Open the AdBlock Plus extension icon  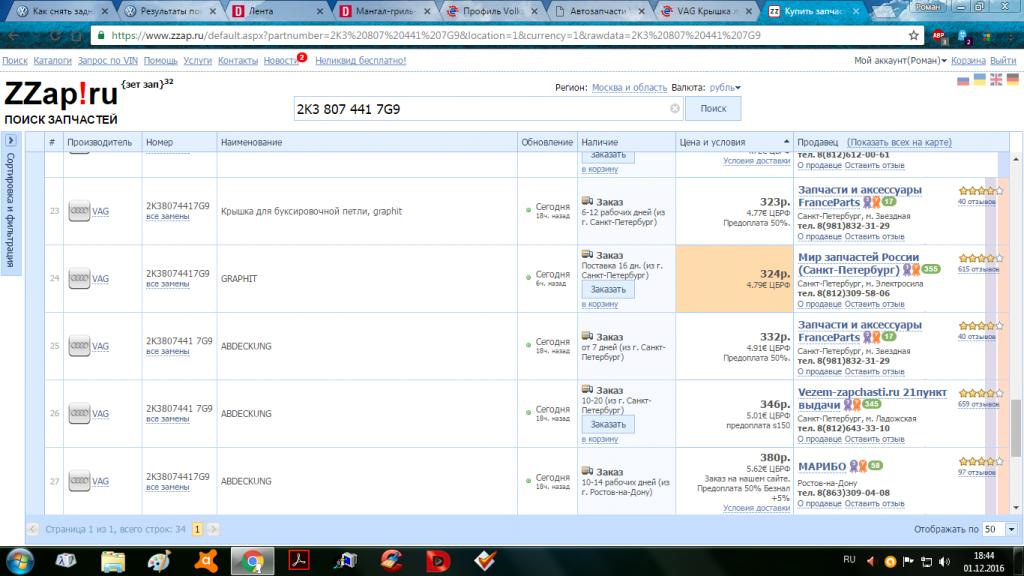pyautogui.click(x=938, y=36)
